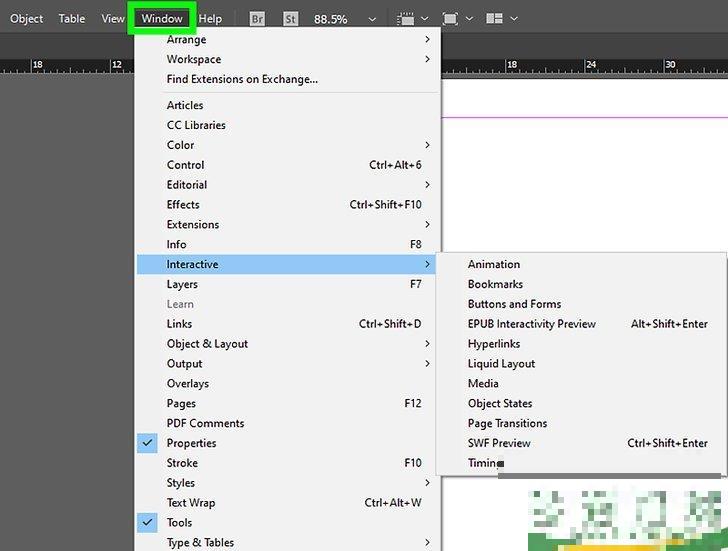Open the Object menu
The image size is (728, 551).
click(x=27, y=19)
